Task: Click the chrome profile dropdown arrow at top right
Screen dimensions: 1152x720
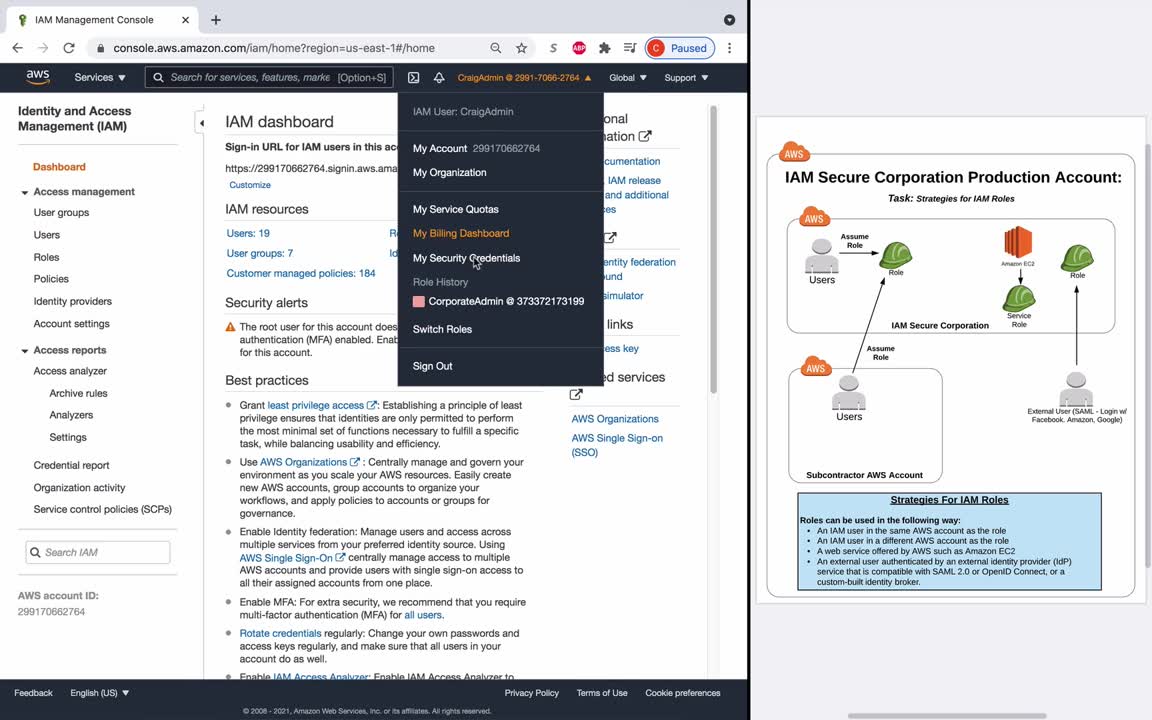Action: [x=729, y=20]
